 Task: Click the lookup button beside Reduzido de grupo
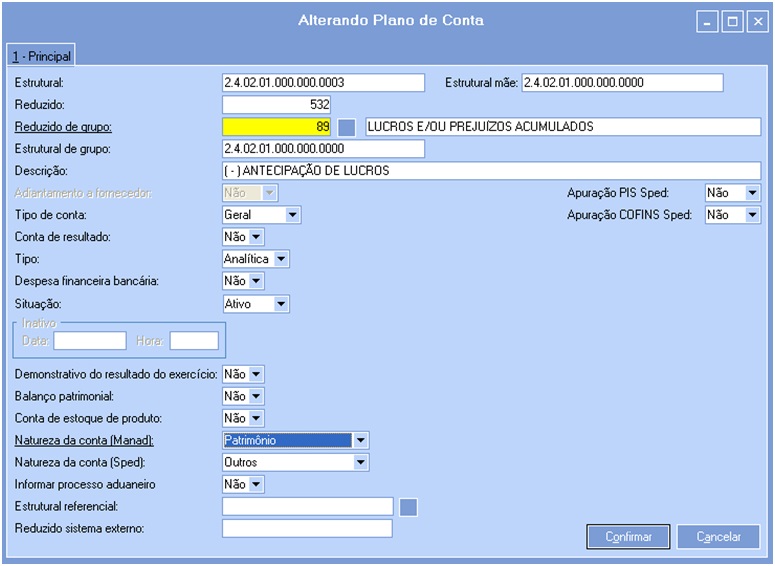(346, 127)
